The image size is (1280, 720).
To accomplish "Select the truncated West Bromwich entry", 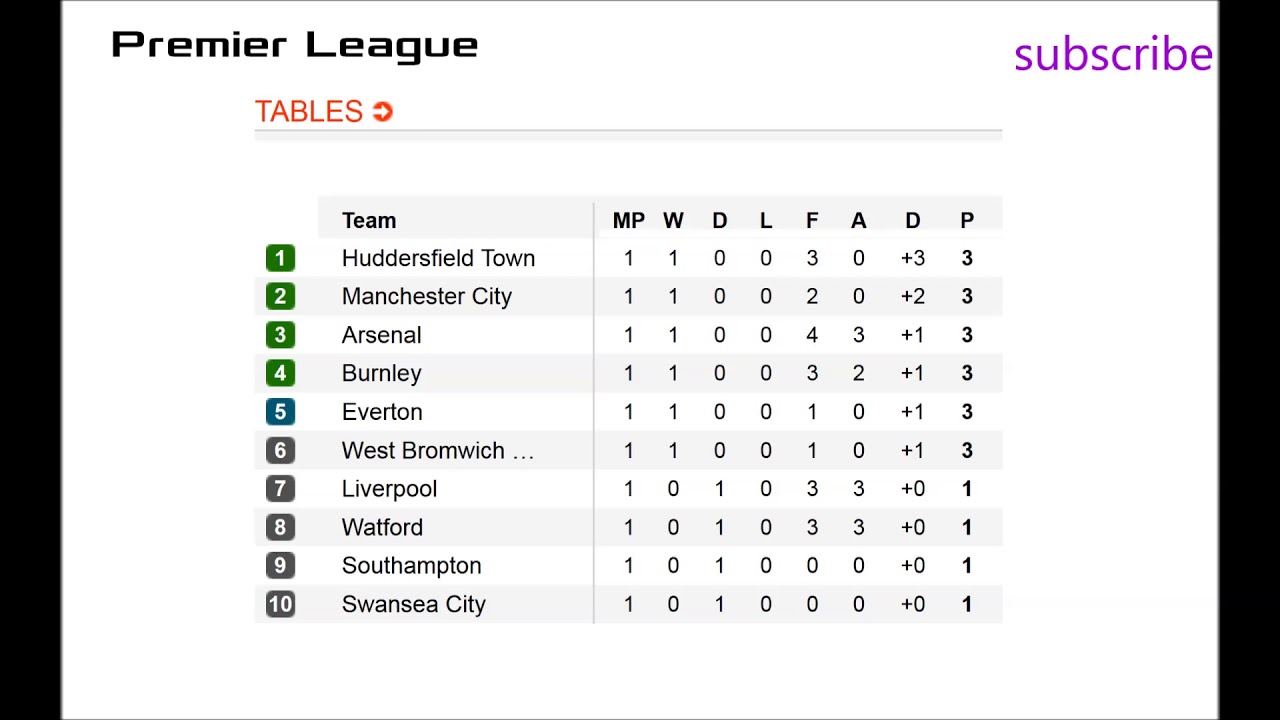I will click(x=437, y=451).
